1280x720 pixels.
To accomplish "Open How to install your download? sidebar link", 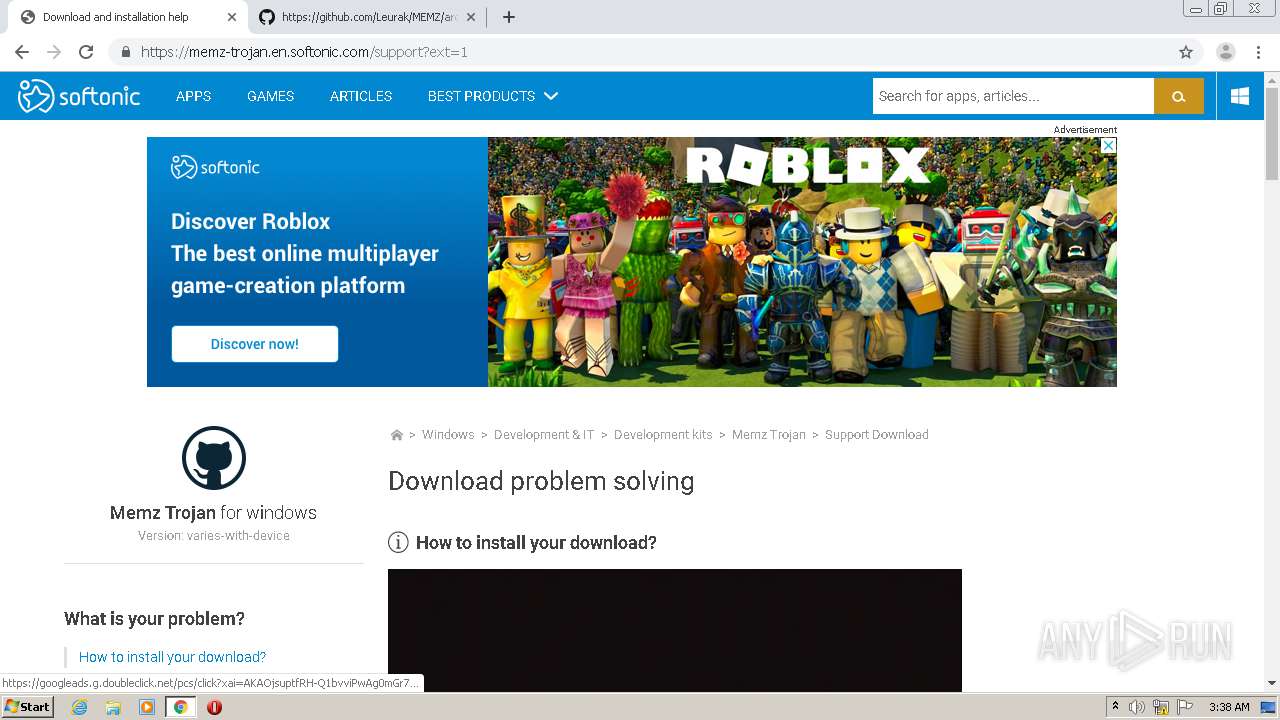I will 172,657.
